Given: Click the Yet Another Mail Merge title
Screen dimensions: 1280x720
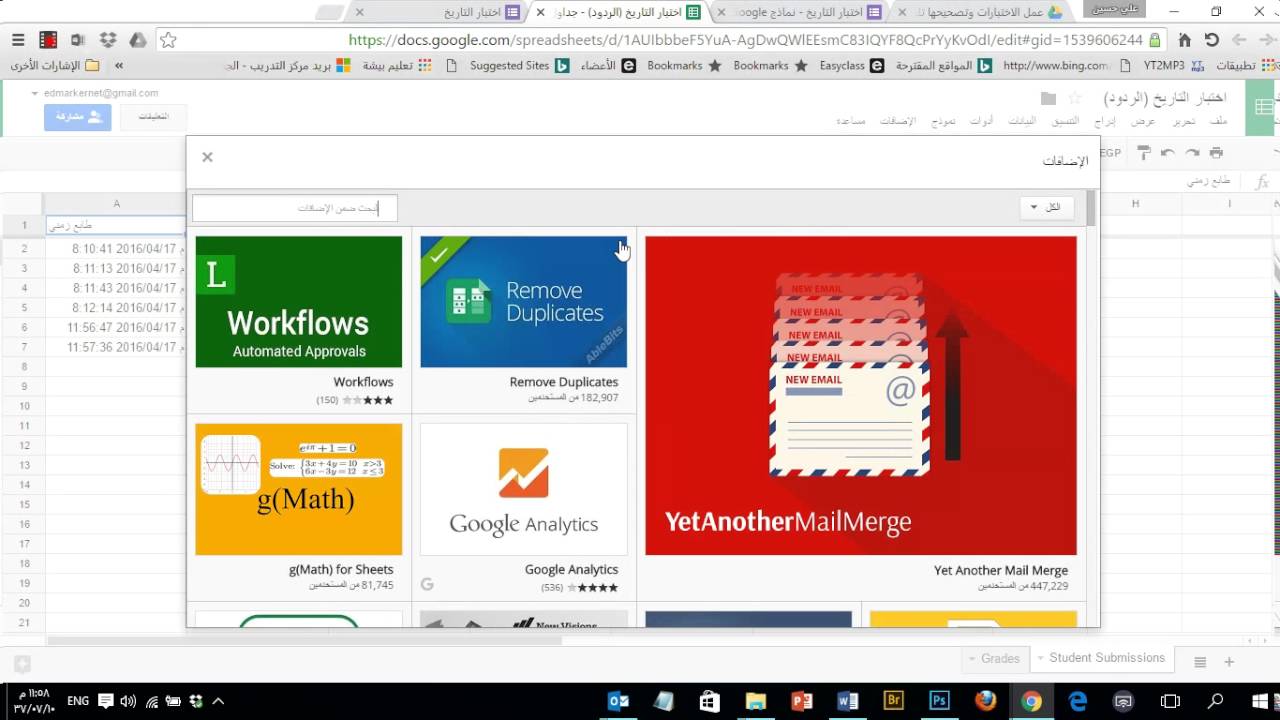Looking at the screenshot, I should [1001, 570].
